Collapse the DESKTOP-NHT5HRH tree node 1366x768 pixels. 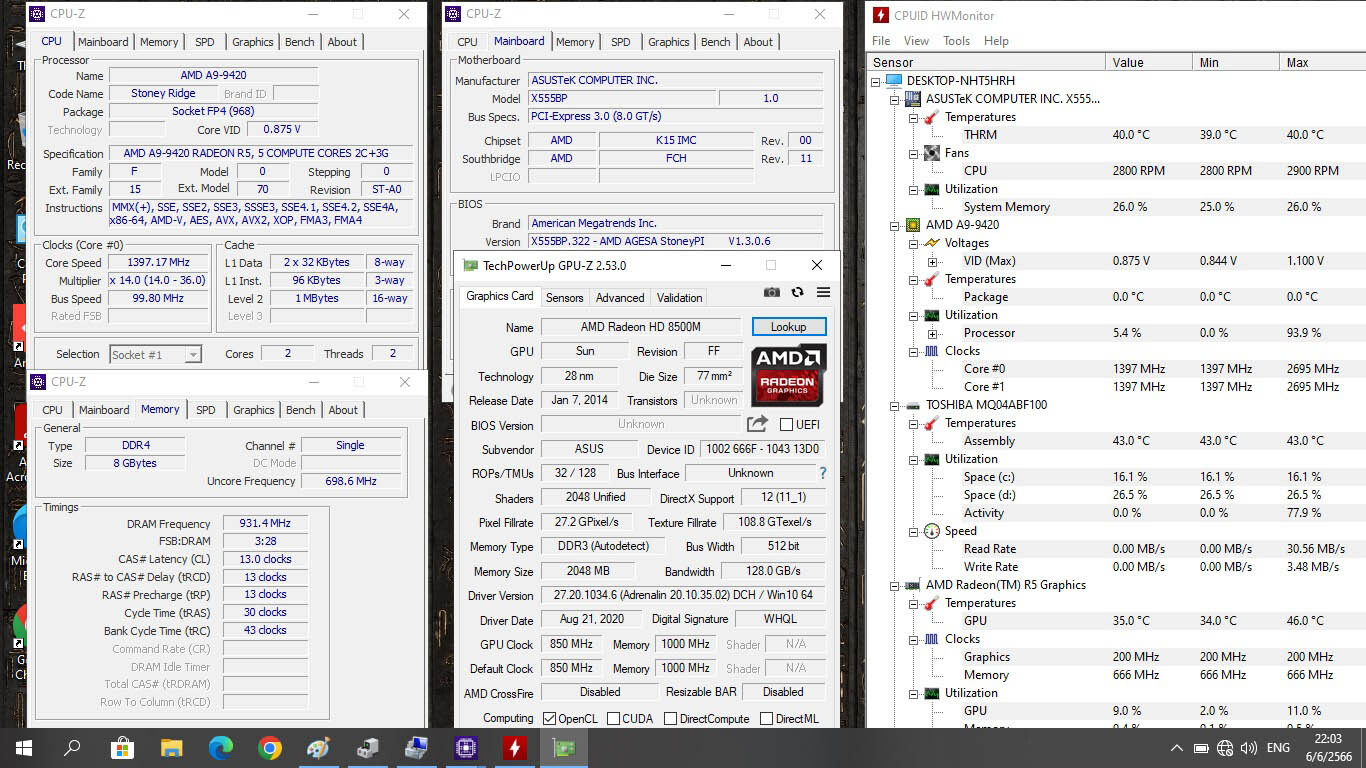pyautogui.click(x=877, y=81)
